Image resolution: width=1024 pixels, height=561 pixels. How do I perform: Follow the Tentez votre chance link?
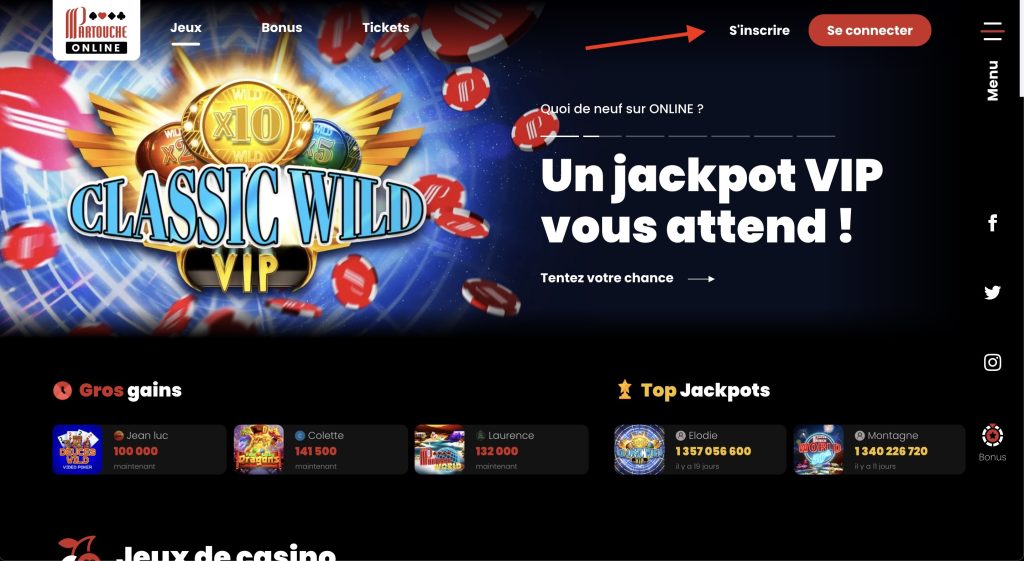[x=607, y=278]
